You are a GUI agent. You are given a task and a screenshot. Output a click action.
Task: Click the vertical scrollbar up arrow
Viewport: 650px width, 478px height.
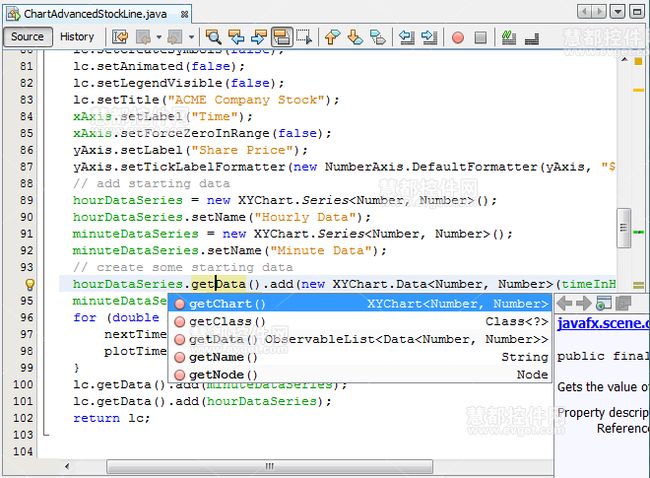click(x=624, y=60)
